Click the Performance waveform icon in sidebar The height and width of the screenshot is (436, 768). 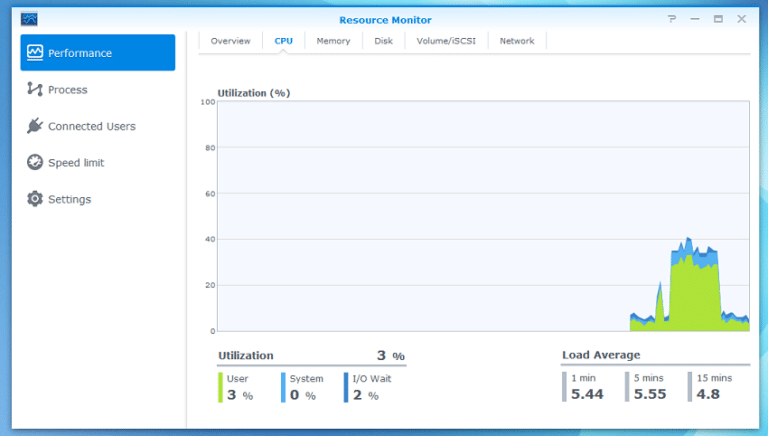pos(35,52)
